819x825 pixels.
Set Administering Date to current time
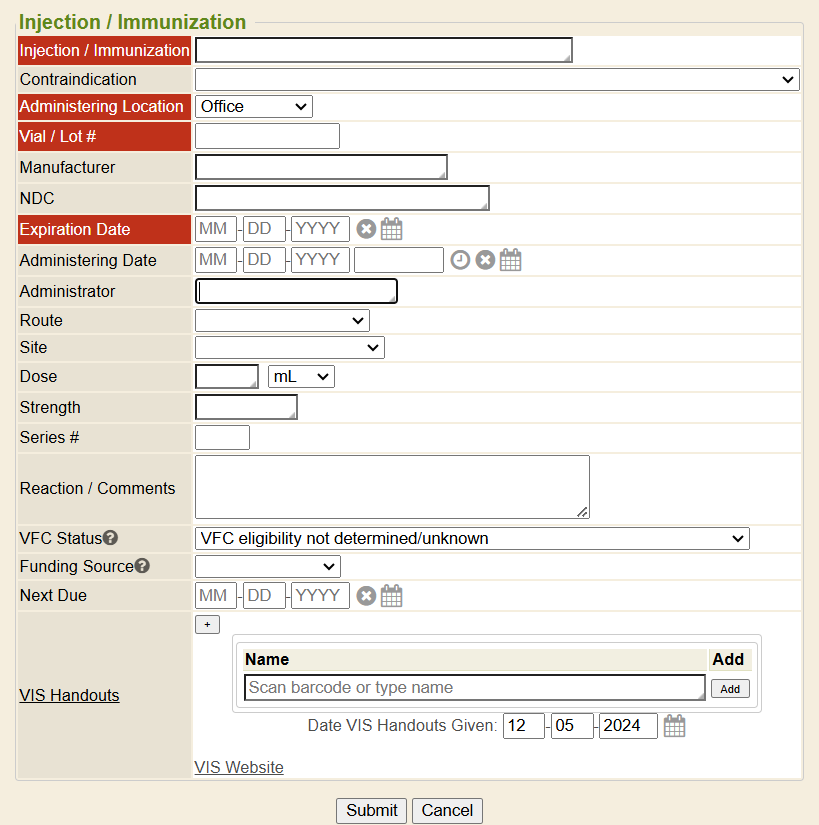click(460, 260)
